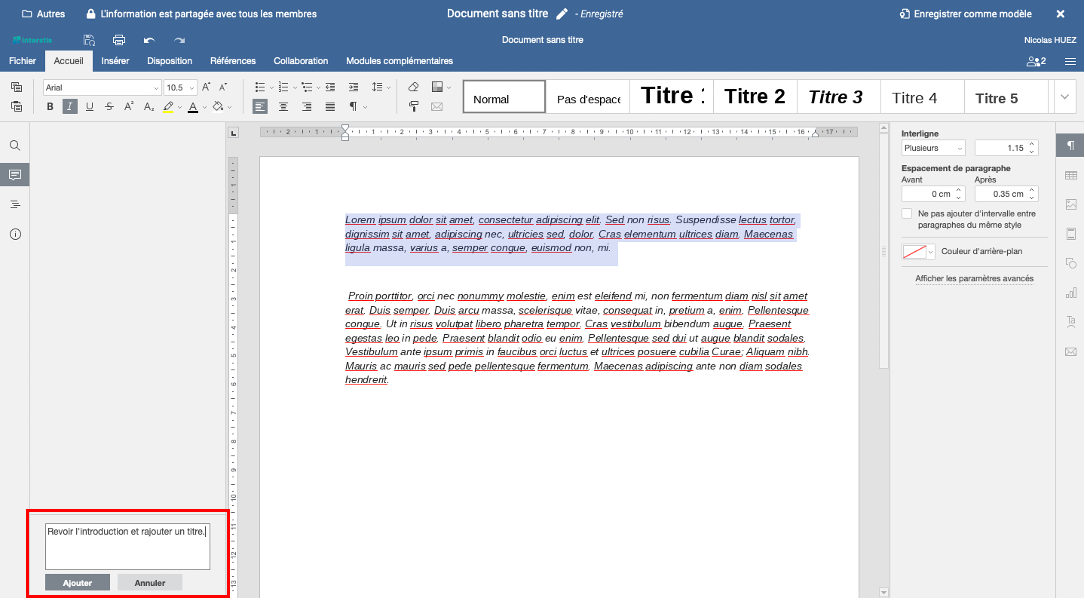Apply the Normal style

point(504,97)
